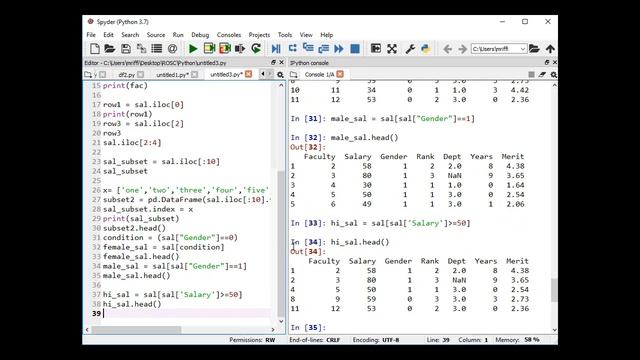The image size is (640, 360).
Task: Open the Search menu
Action: click(130, 35)
